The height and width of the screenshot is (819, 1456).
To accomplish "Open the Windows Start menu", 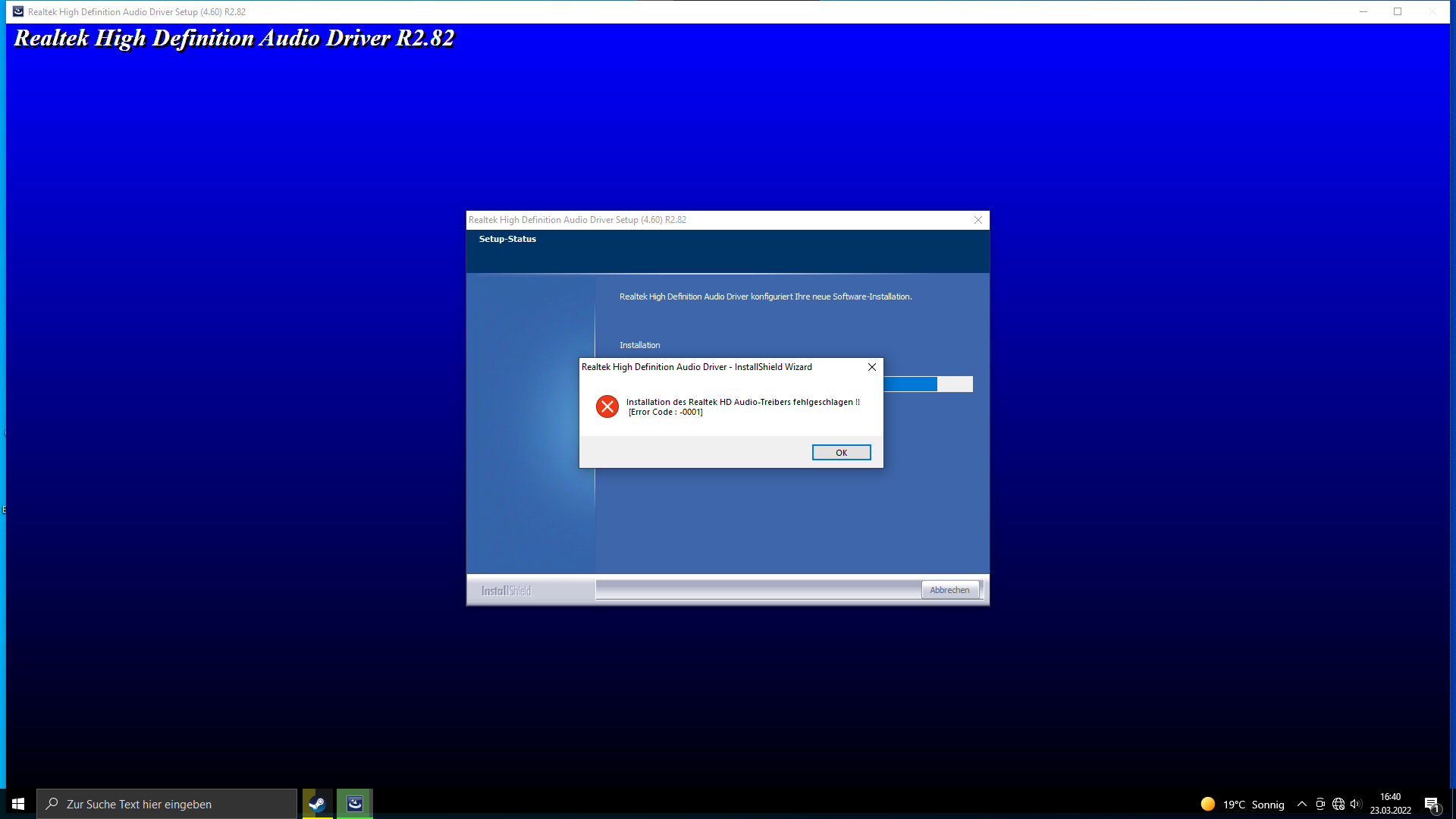I will (18, 804).
